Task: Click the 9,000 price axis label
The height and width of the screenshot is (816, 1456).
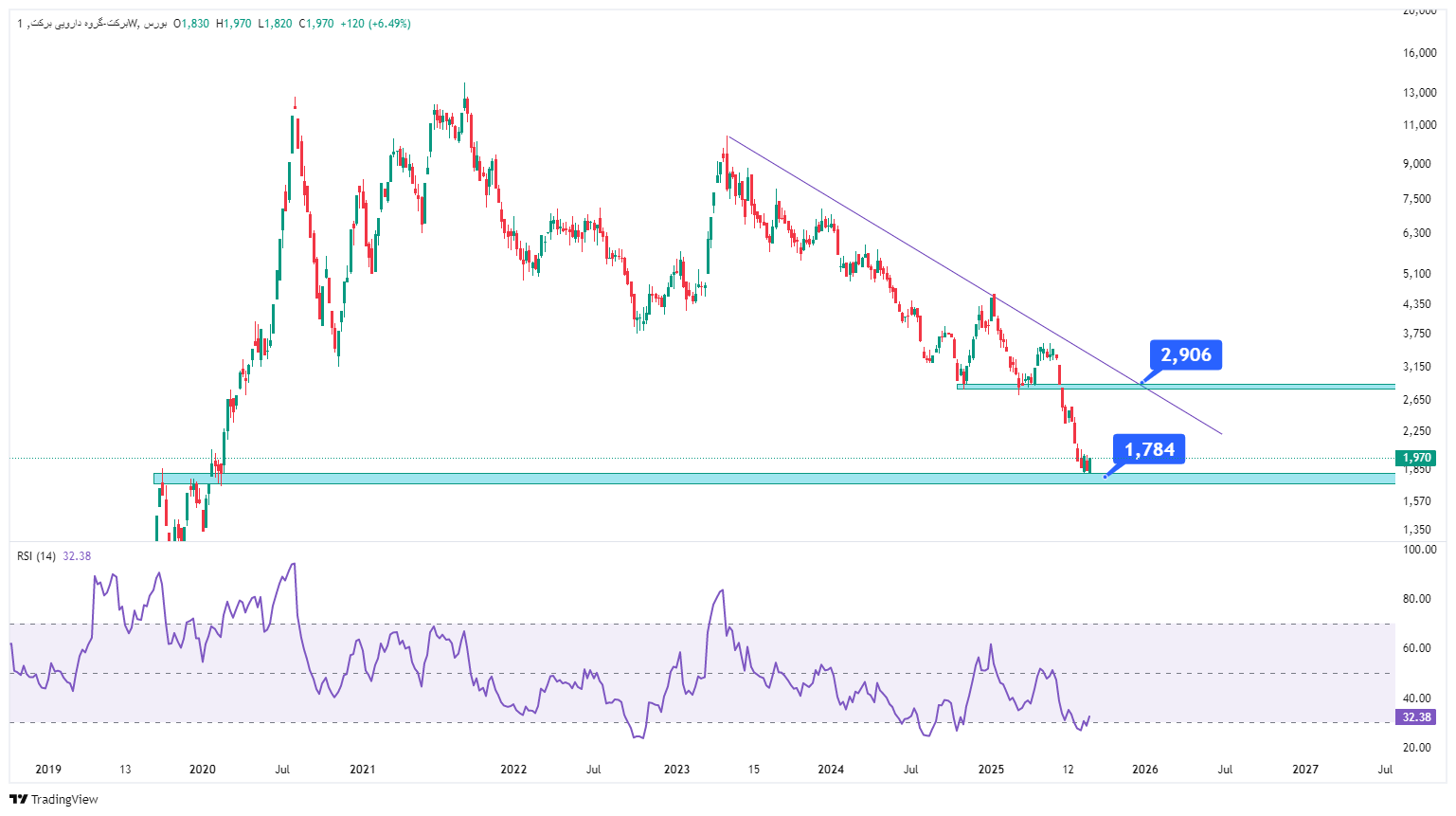Action: (x=1417, y=164)
